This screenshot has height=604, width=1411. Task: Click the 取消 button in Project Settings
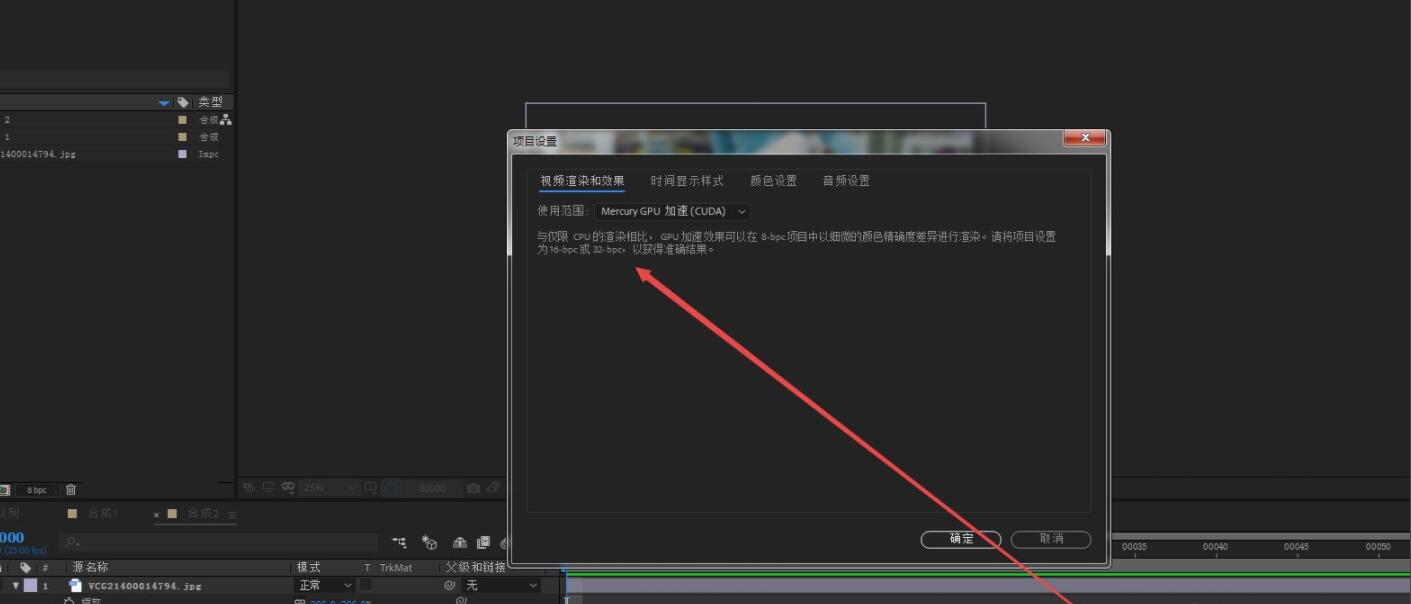point(1051,539)
